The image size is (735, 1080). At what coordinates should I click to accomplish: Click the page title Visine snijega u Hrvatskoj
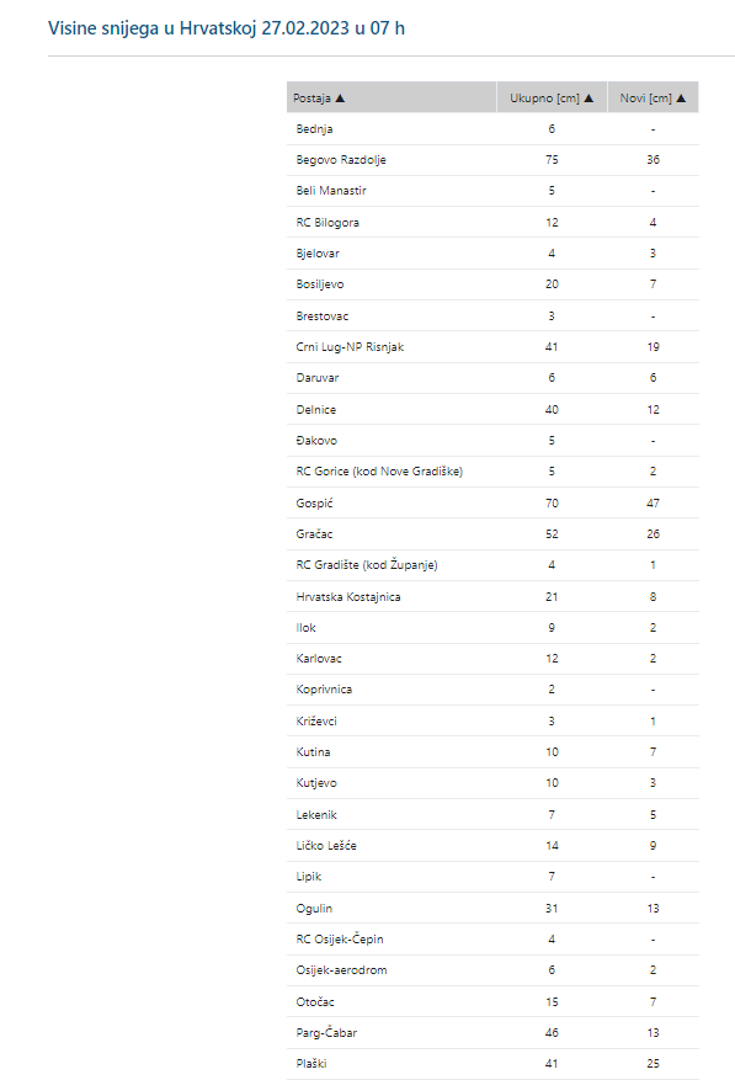click(226, 28)
